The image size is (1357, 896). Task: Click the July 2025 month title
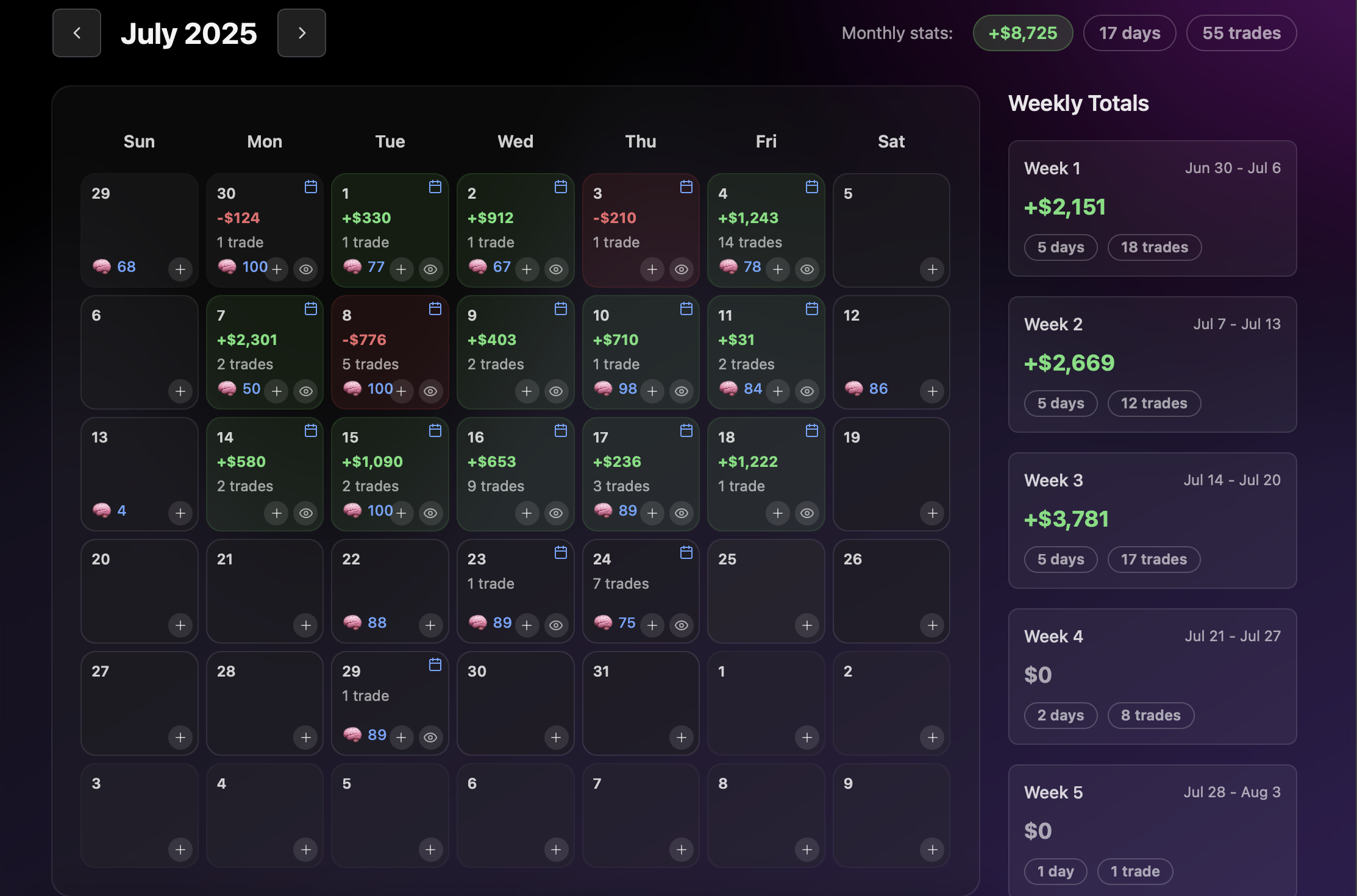(189, 34)
